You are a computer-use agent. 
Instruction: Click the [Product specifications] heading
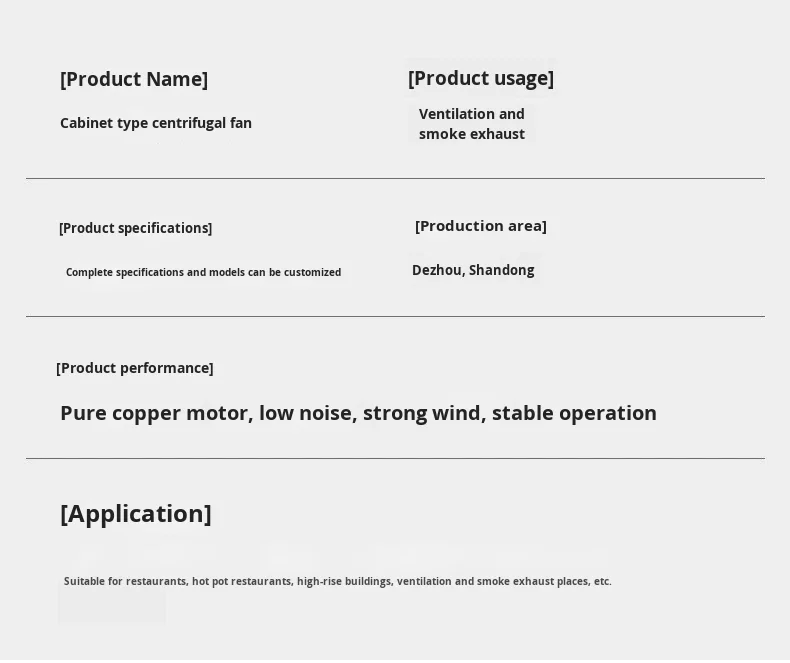pos(136,228)
